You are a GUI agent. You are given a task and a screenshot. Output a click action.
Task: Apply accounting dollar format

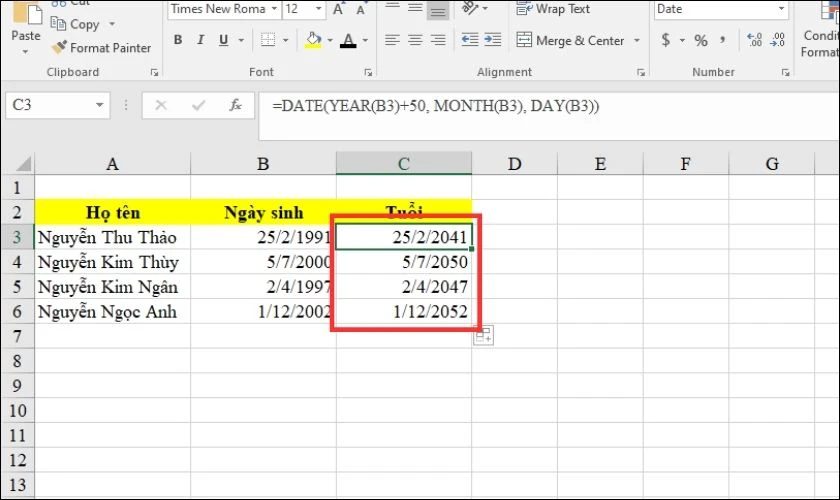[x=665, y=40]
